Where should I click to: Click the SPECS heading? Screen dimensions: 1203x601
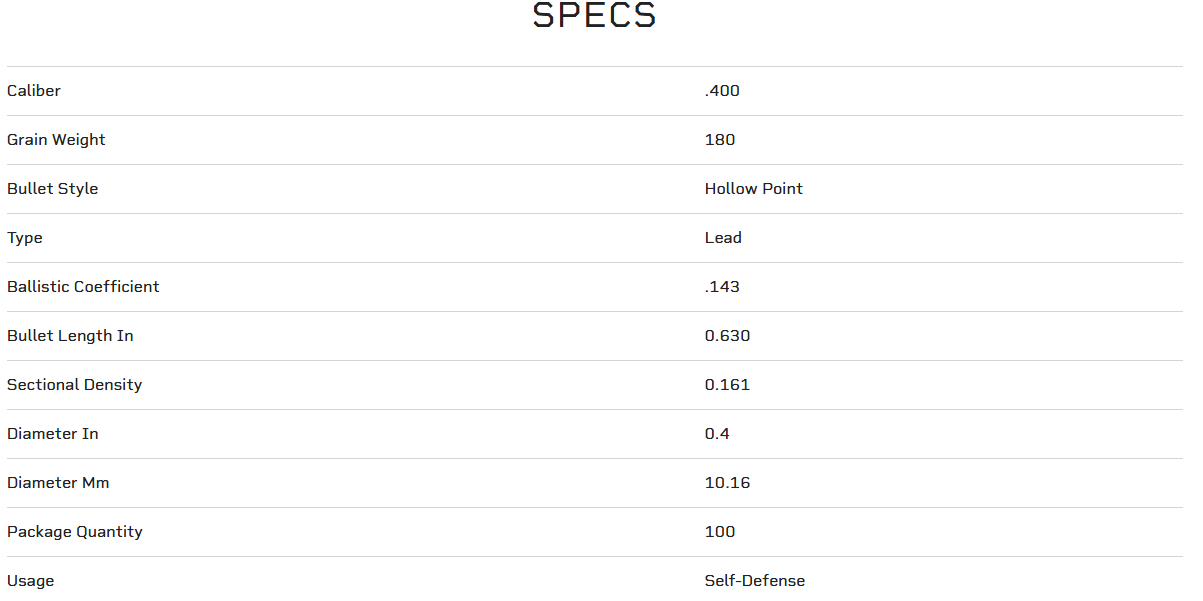point(594,16)
